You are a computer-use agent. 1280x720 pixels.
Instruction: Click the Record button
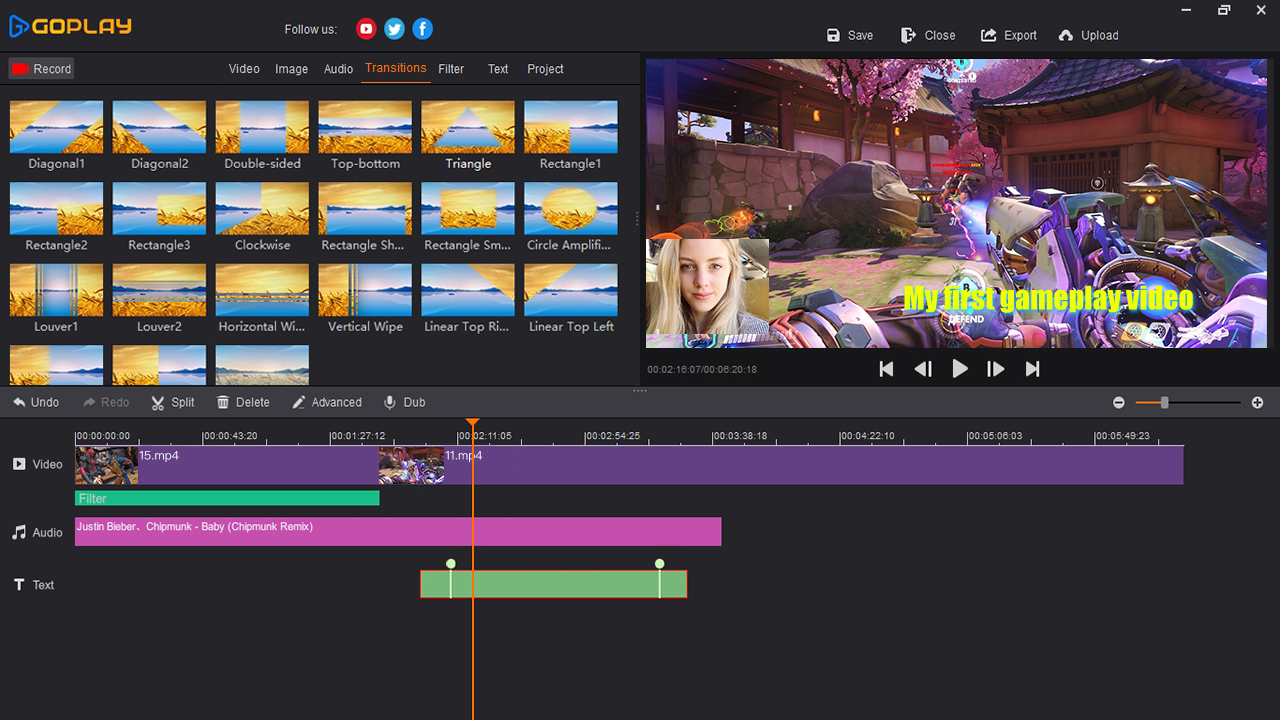[41, 68]
